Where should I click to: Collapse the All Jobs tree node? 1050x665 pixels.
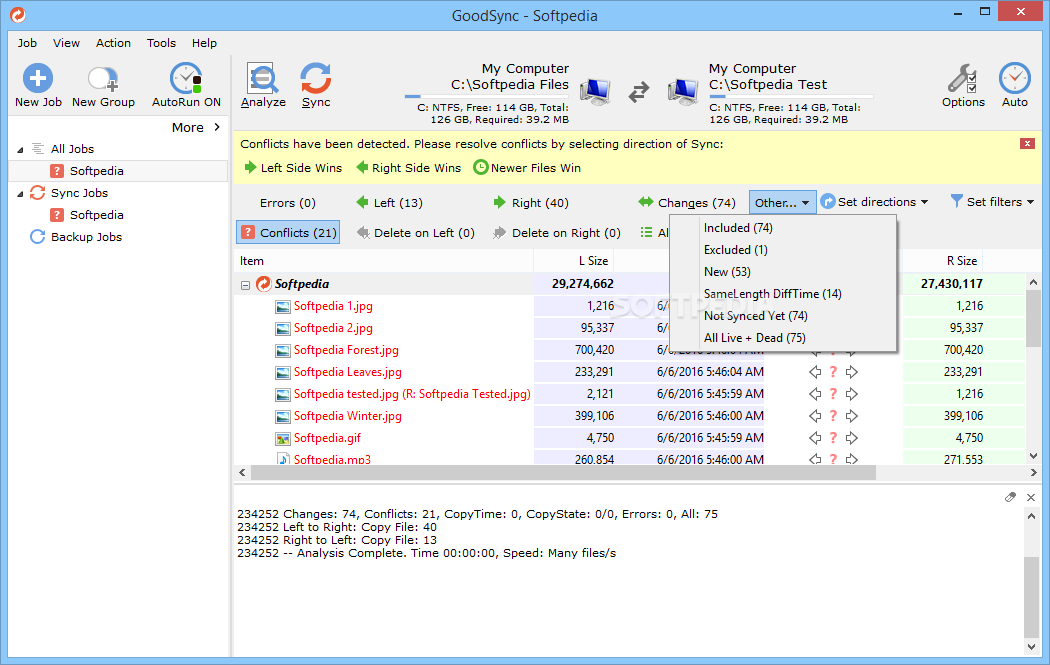(x=20, y=149)
